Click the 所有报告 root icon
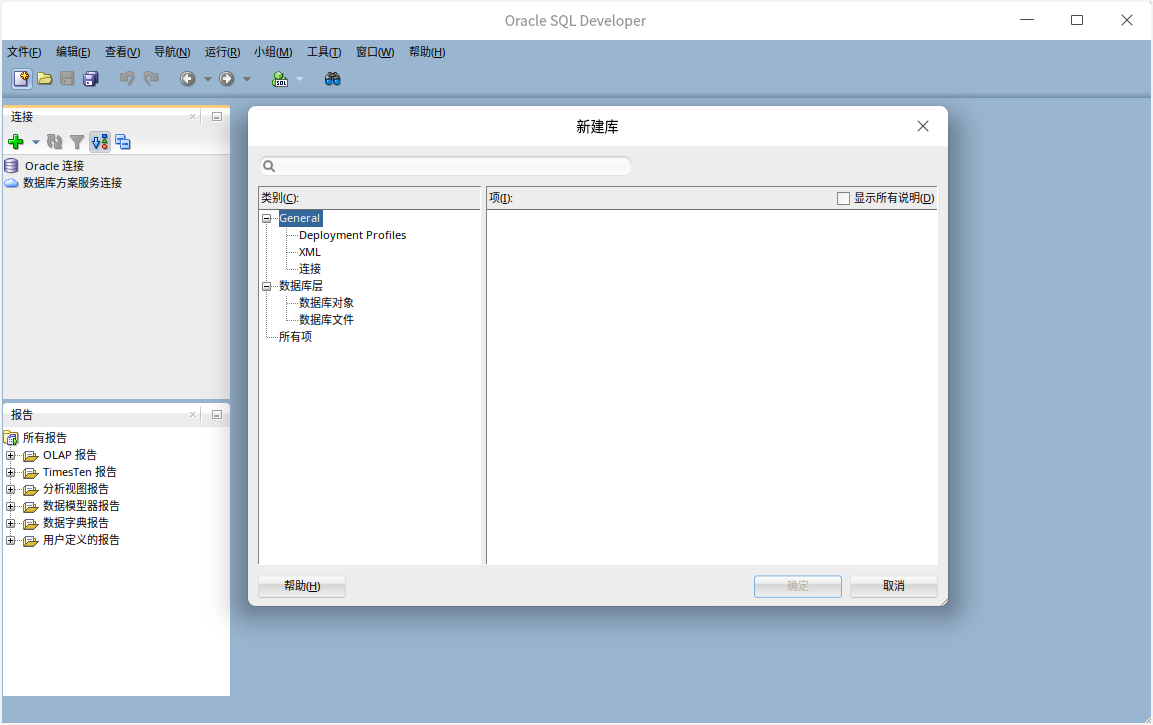Screen dimensions: 1153x725 pyautogui.click(x=11, y=438)
